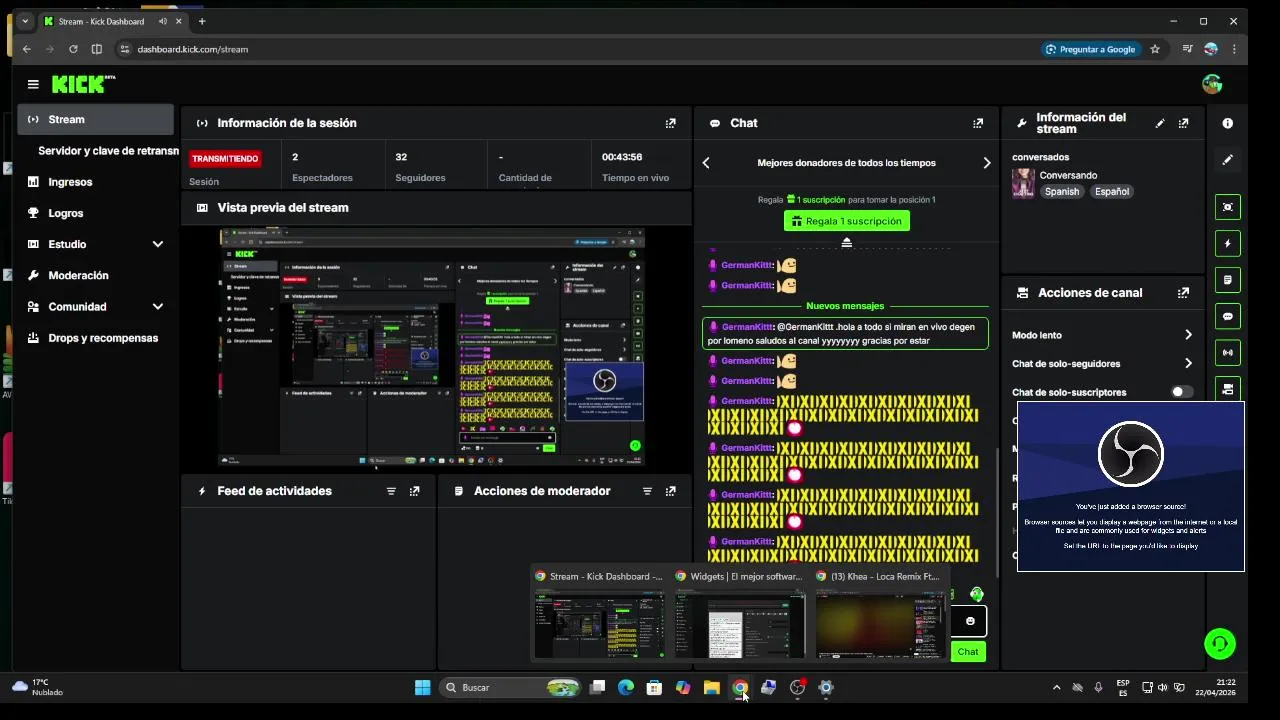This screenshot has height=720, width=1280.
Task: Open Chrome three-dot menu
Action: click(1235, 49)
